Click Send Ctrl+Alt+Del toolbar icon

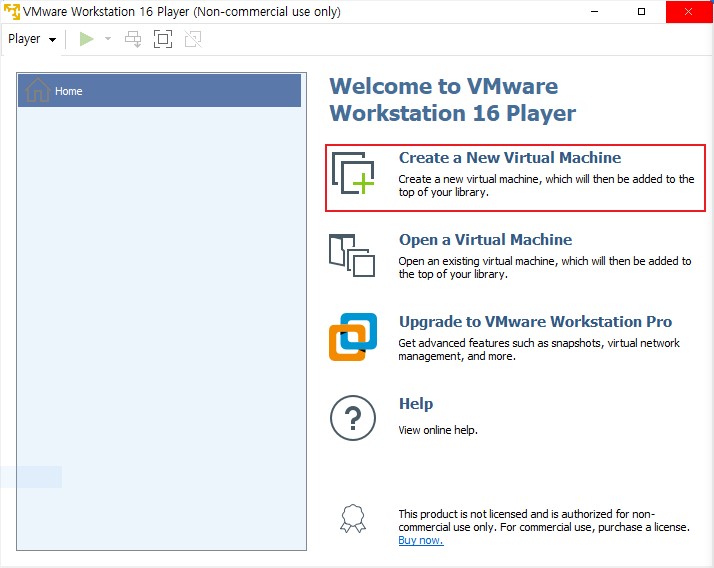(x=133, y=39)
